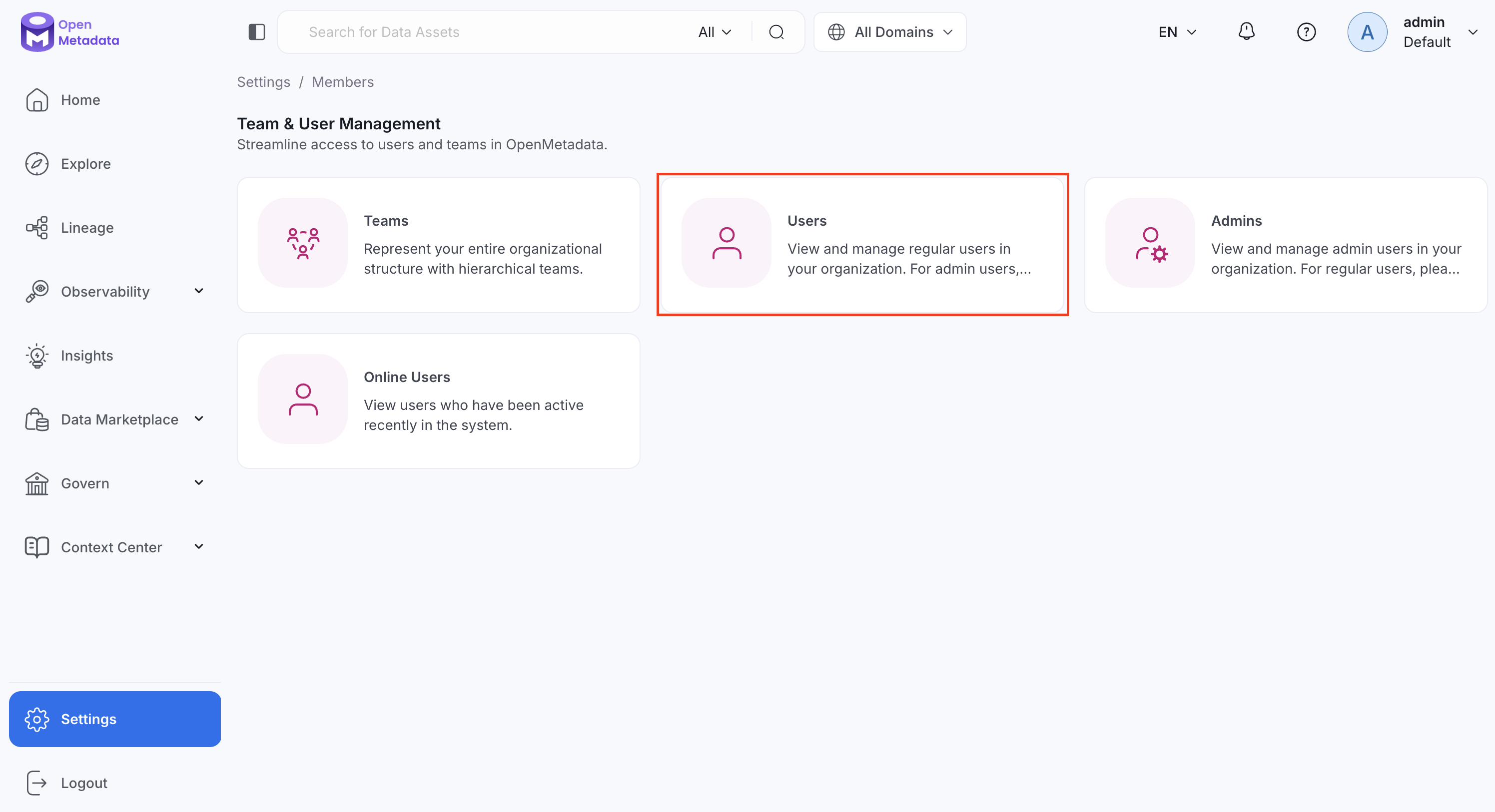Screen dimensions: 1495x812
Task: Click the globe icon in All Domains
Action: coord(836,32)
